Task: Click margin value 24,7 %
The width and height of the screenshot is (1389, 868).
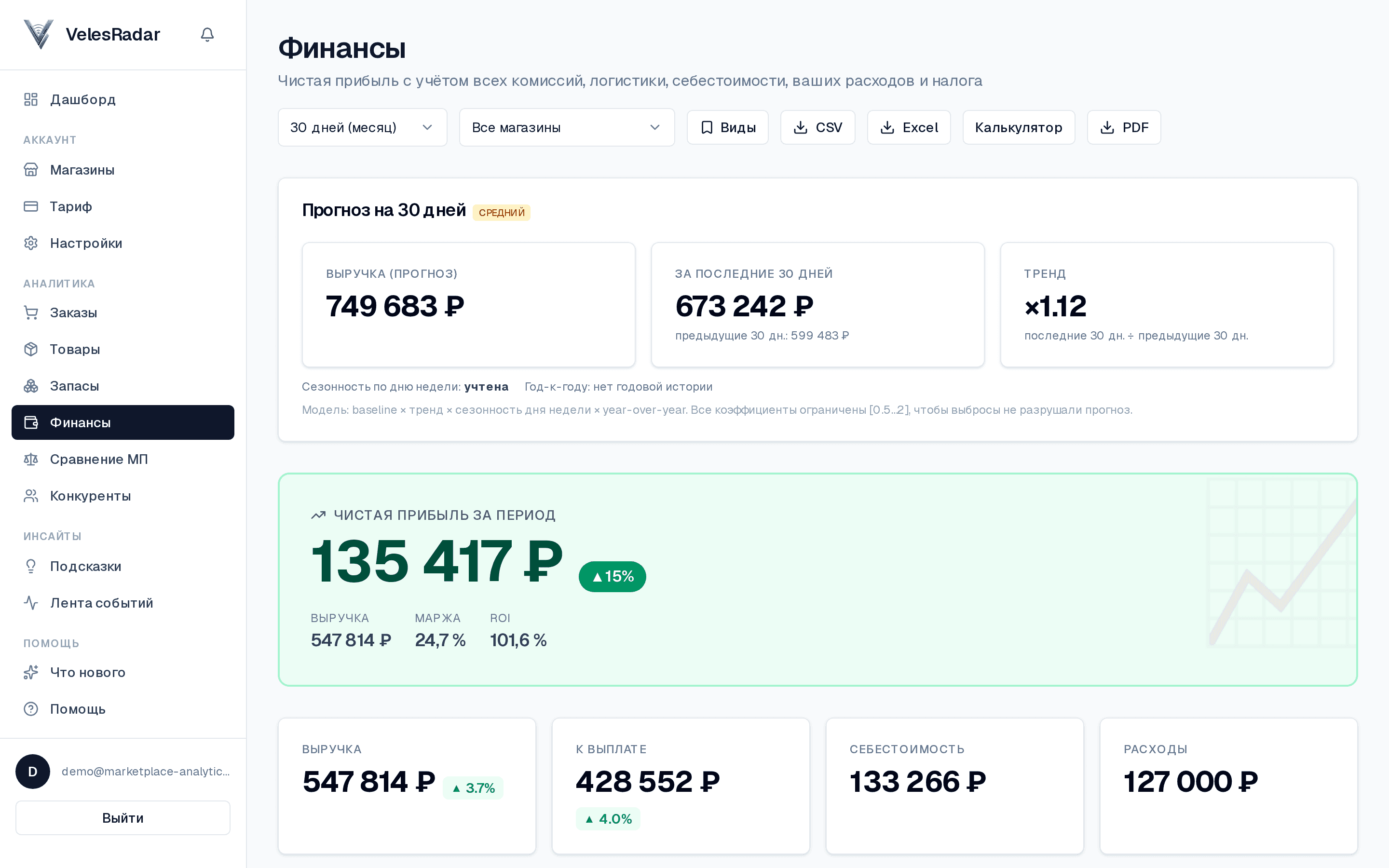Action: [x=440, y=639]
